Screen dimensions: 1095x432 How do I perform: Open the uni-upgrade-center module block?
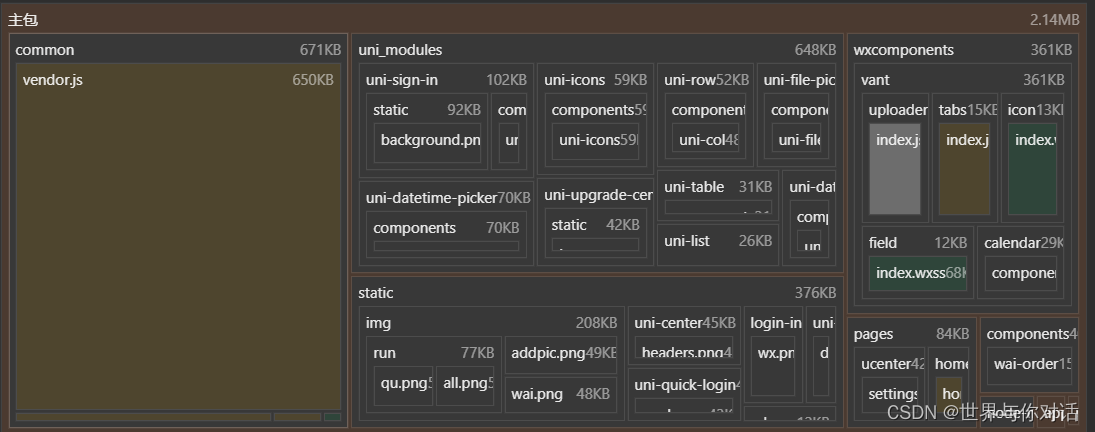(x=597, y=195)
